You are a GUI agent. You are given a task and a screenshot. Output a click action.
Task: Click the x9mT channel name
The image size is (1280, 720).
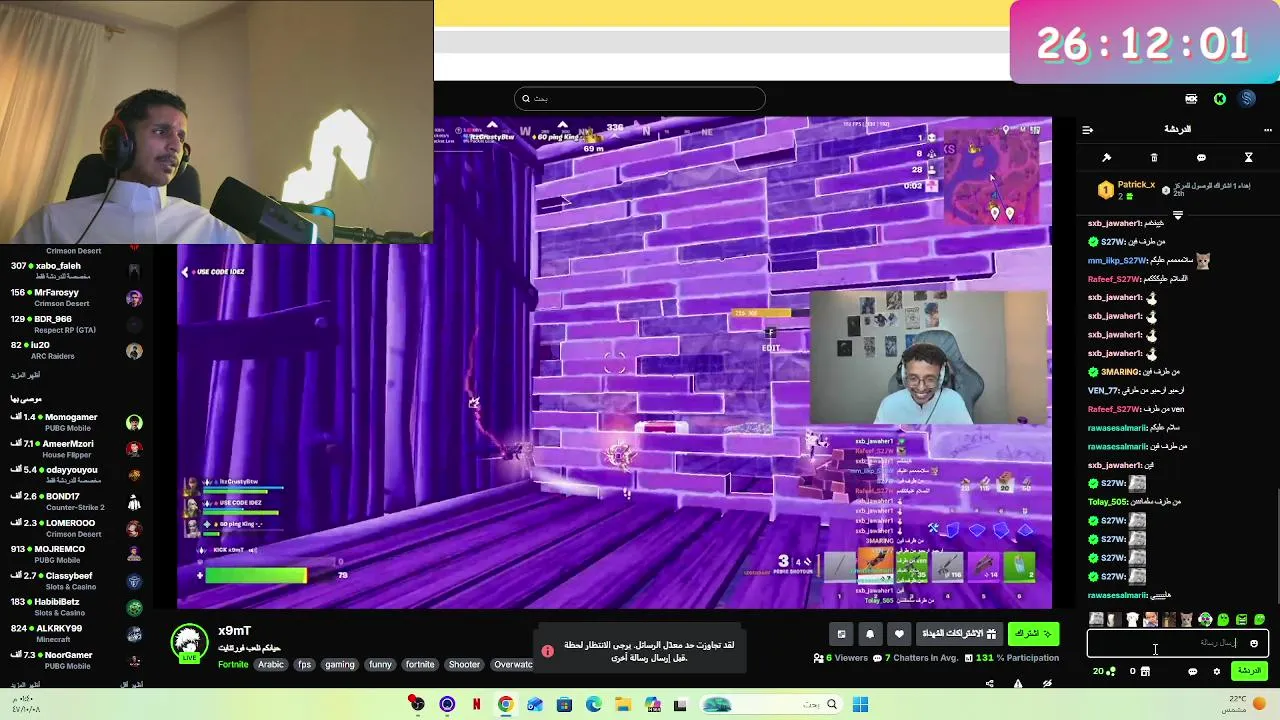point(234,631)
